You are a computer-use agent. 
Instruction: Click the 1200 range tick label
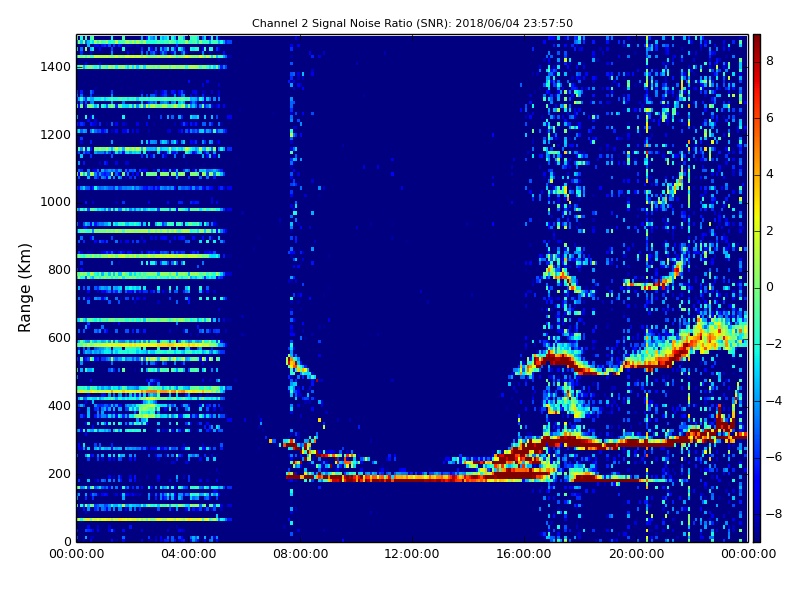[x=56, y=134]
